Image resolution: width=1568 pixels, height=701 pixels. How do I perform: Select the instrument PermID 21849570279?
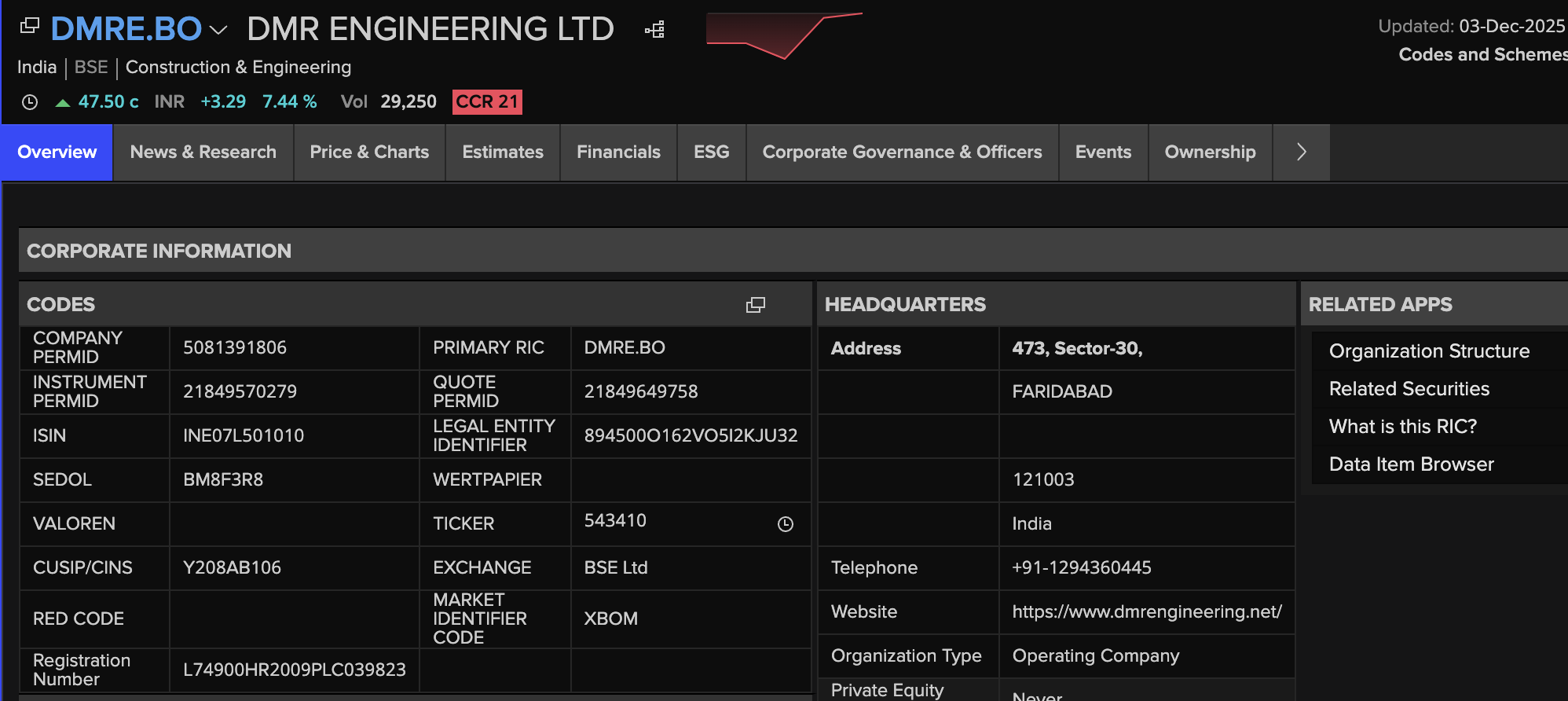[x=240, y=392]
